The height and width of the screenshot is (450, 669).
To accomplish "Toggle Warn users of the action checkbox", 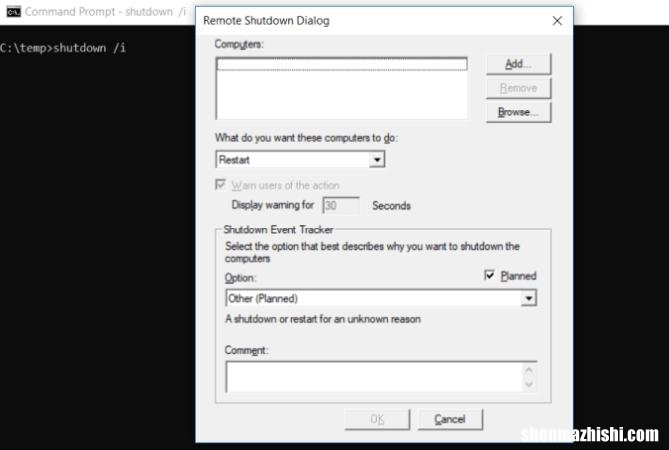I will [220, 185].
